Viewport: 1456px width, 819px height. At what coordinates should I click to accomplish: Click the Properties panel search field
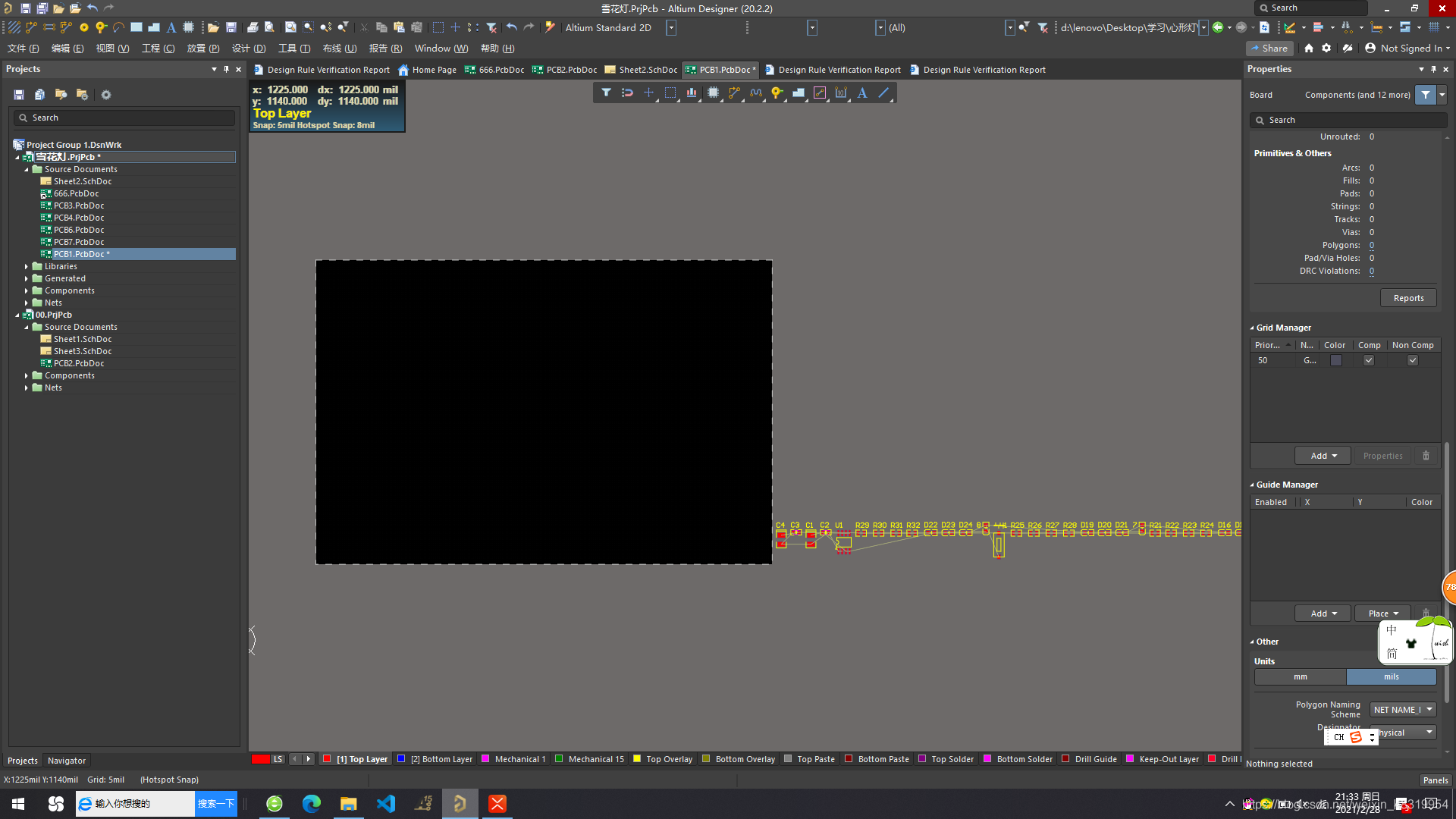(1348, 120)
